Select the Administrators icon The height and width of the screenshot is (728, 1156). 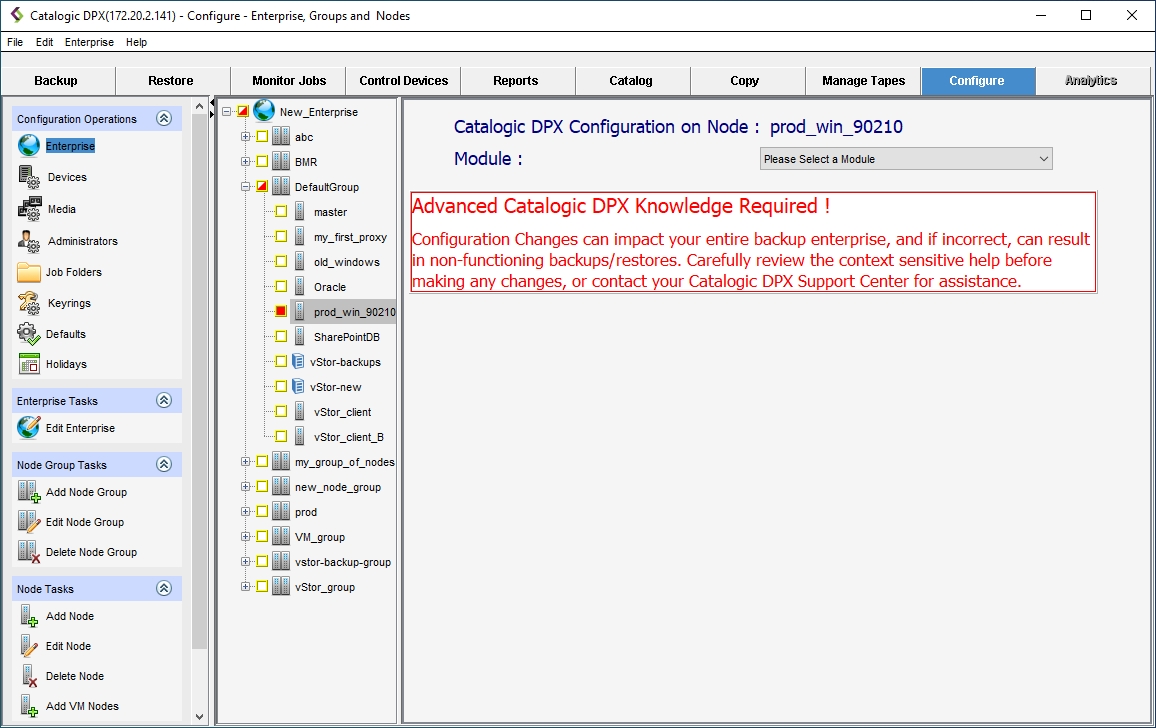[x=29, y=241]
